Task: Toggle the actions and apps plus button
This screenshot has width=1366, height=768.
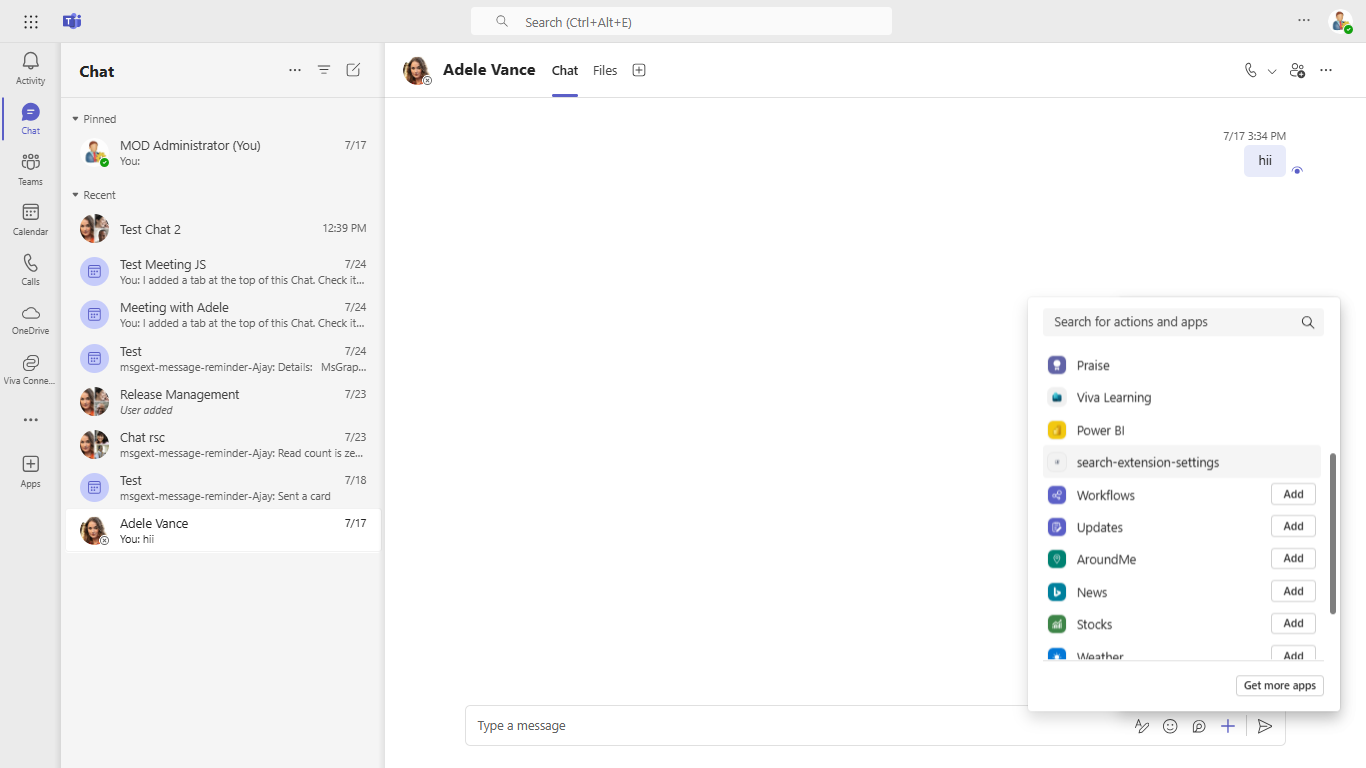Action: coord(1228,726)
